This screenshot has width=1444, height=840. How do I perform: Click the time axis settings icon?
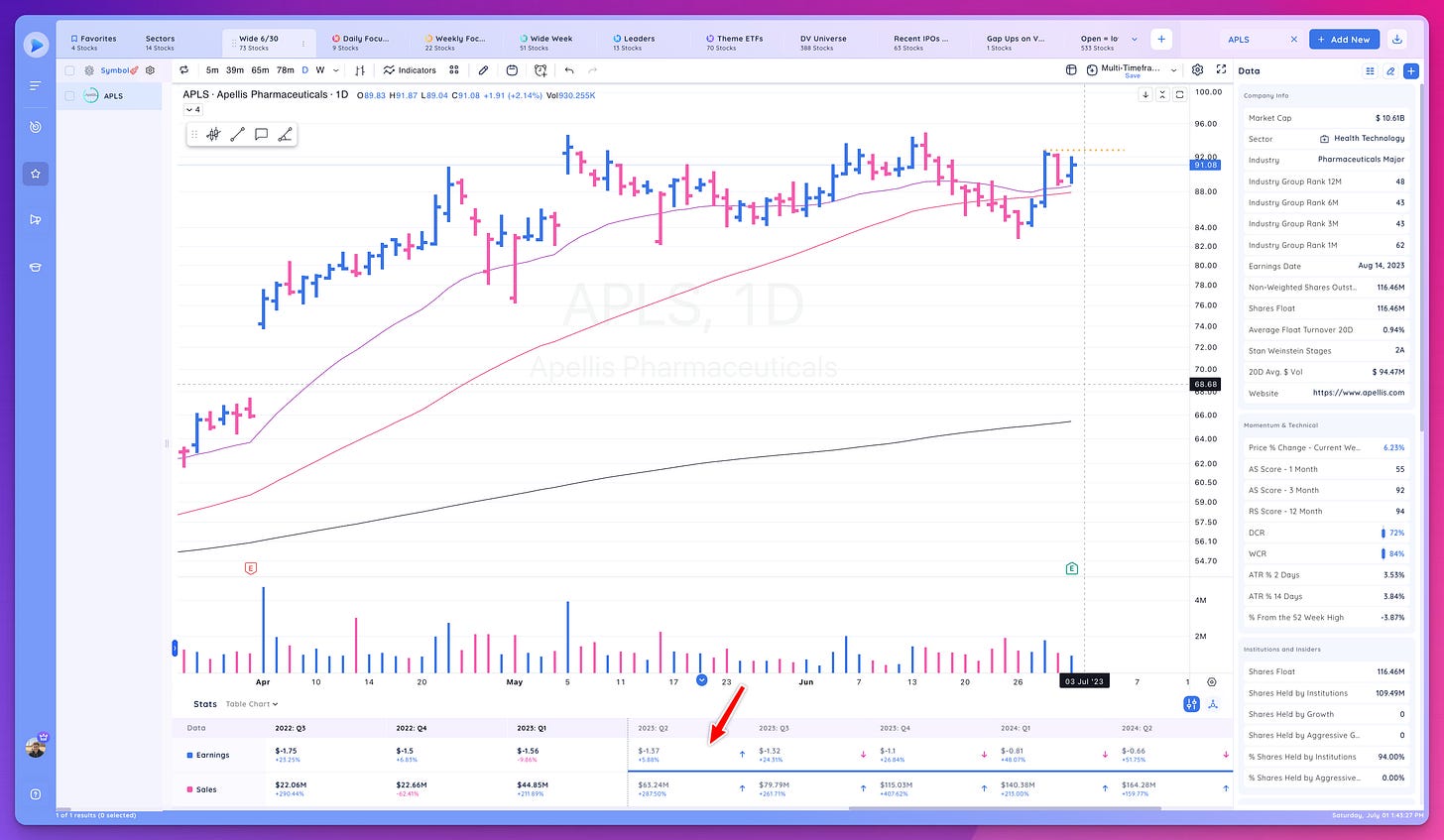pyautogui.click(x=1212, y=682)
